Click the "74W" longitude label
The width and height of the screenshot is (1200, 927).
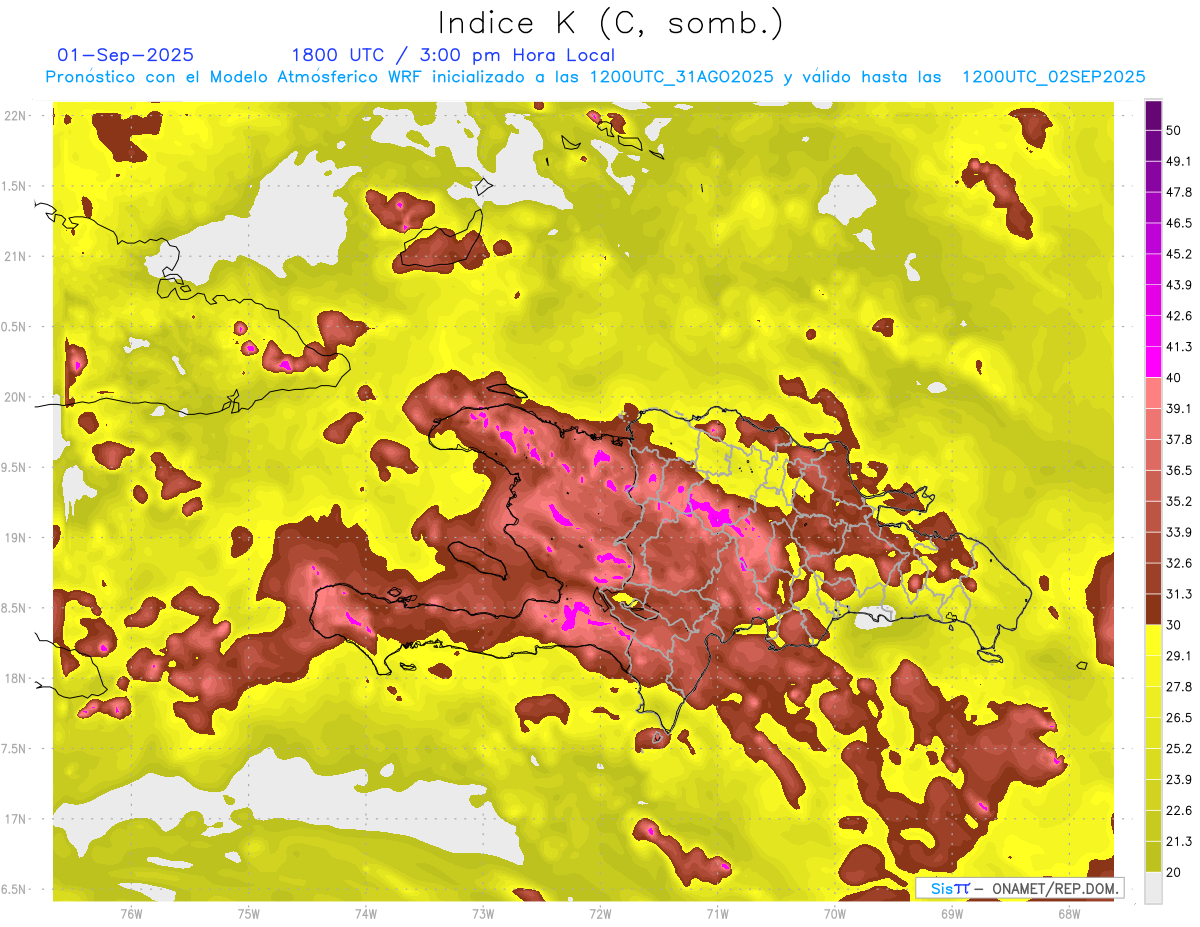coord(365,913)
